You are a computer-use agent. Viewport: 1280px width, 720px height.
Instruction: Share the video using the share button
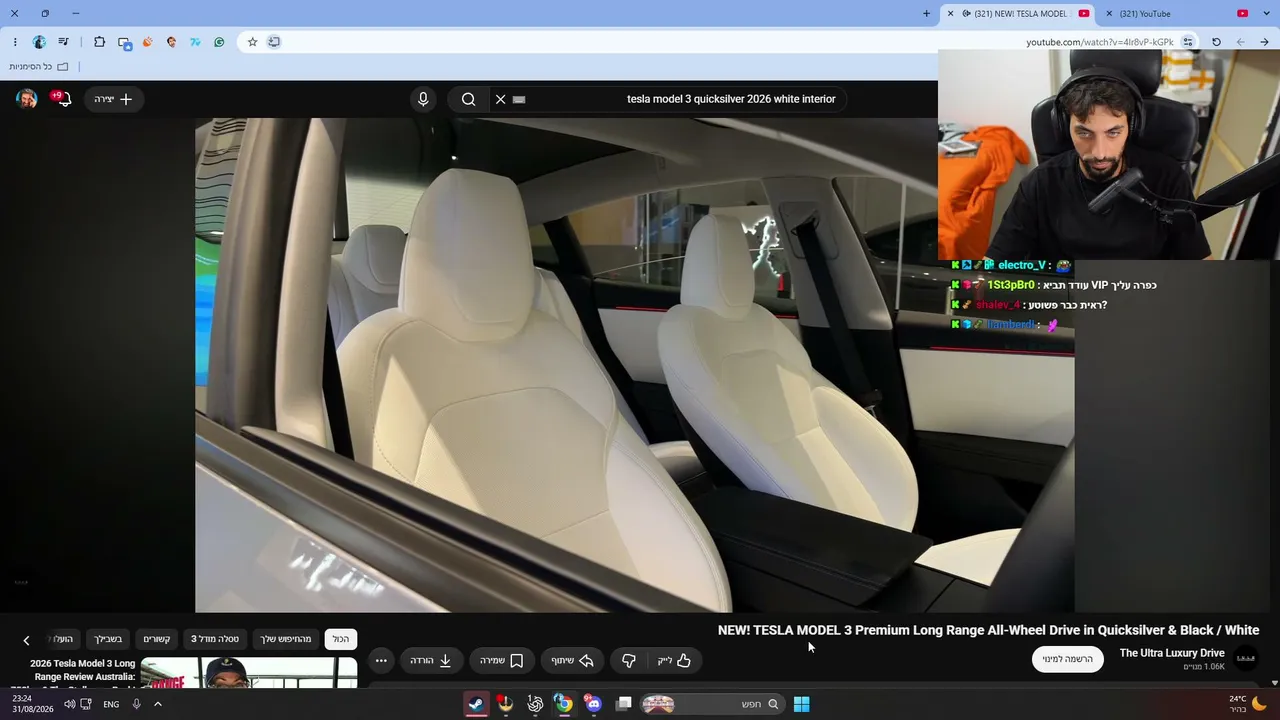[572, 660]
